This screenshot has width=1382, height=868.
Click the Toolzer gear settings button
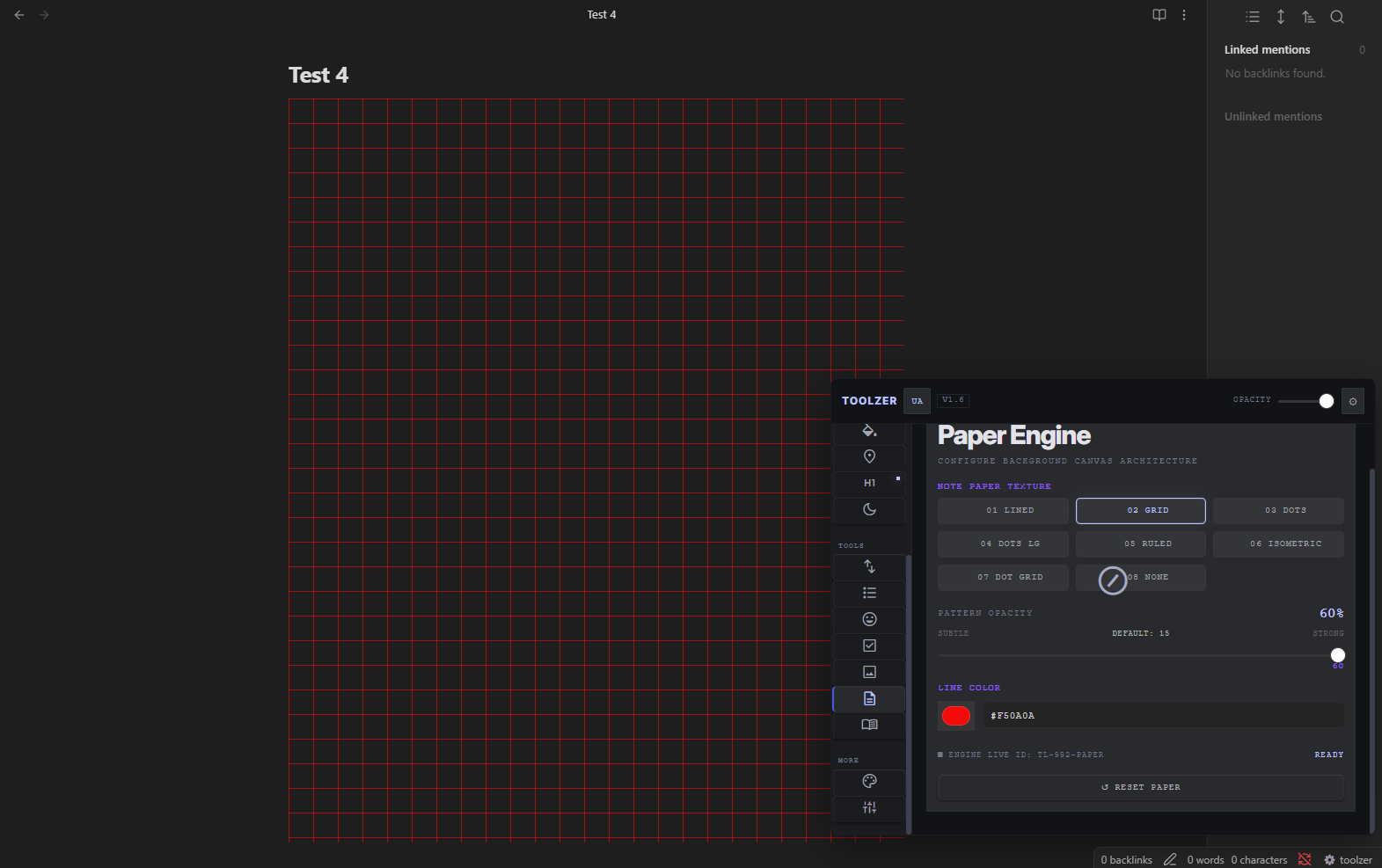click(x=1353, y=401)
